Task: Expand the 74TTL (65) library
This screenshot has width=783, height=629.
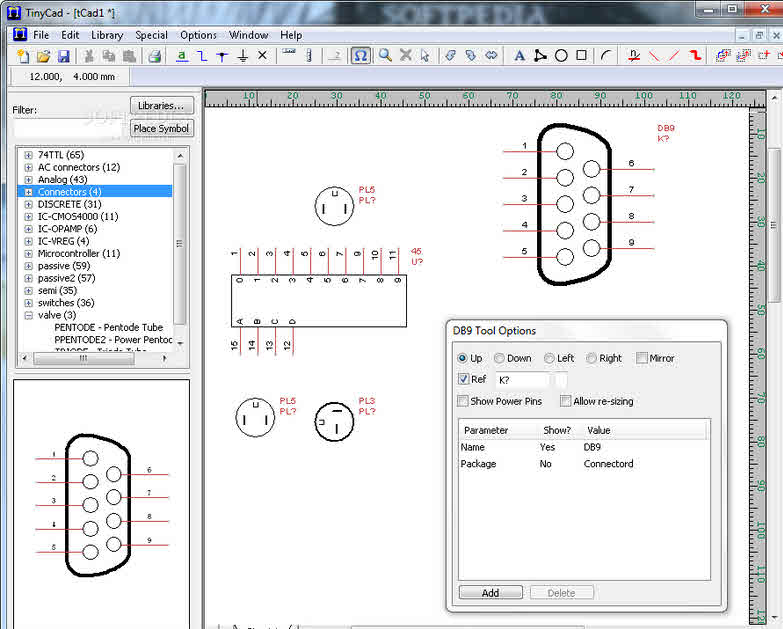Action: [28, 155]
